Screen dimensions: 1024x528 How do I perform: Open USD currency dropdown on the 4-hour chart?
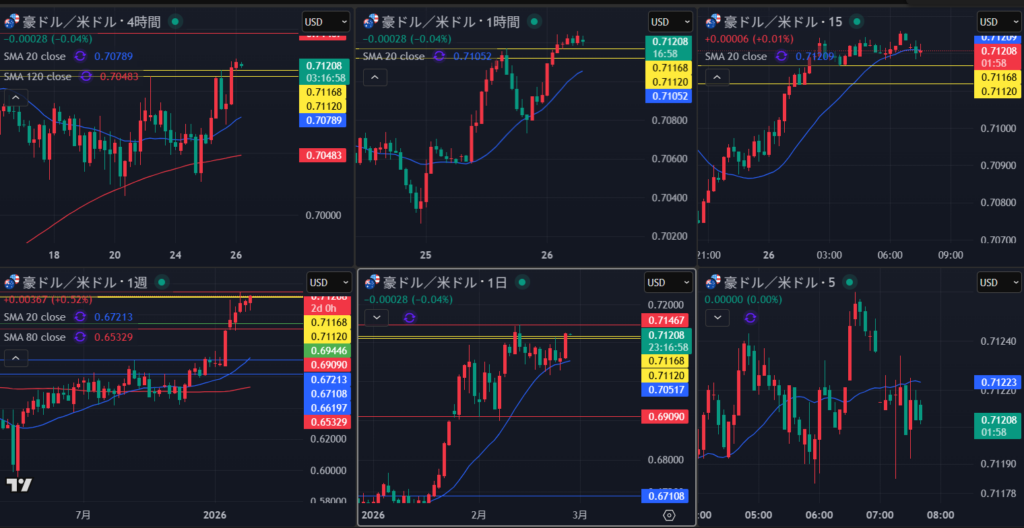[326, 21]
